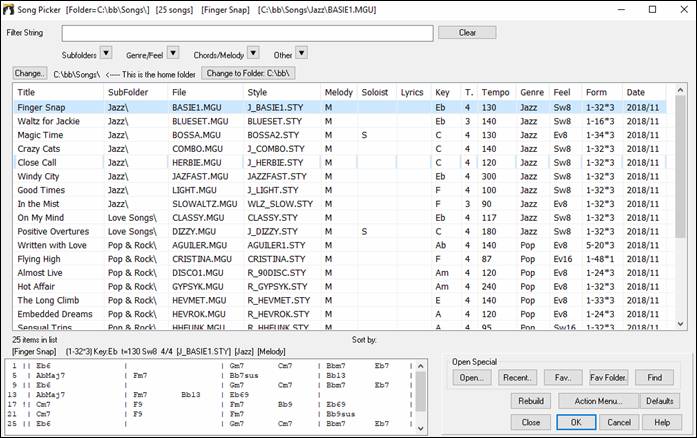The width and height of the screenshot is (697, 438).
Task: Click into the Filter String text field
Action: coord(247,33)
